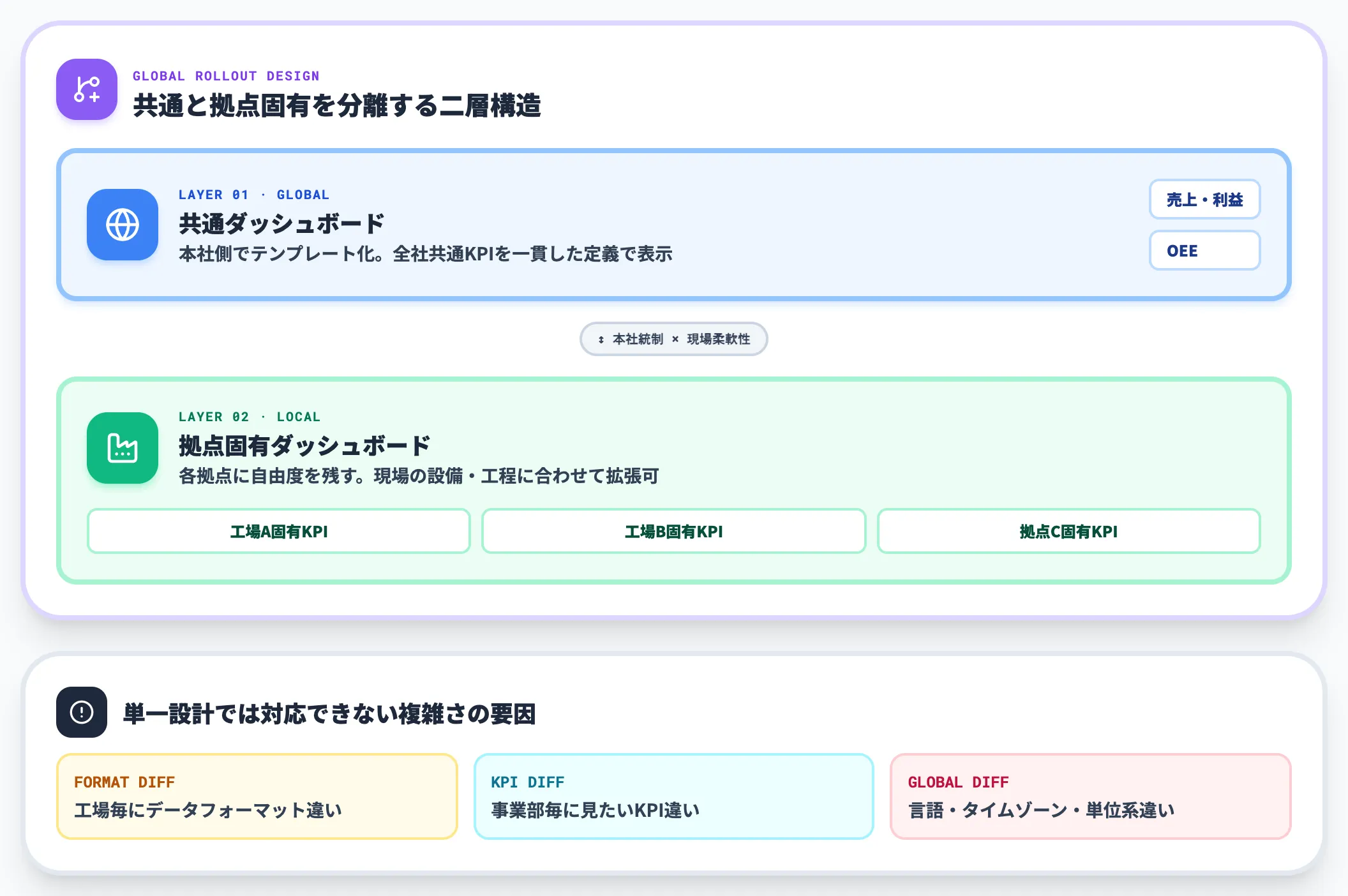
Task: Click the LAYER 01 · GLOBAL label
Action: pyautogui.click(x=254, y=195)
